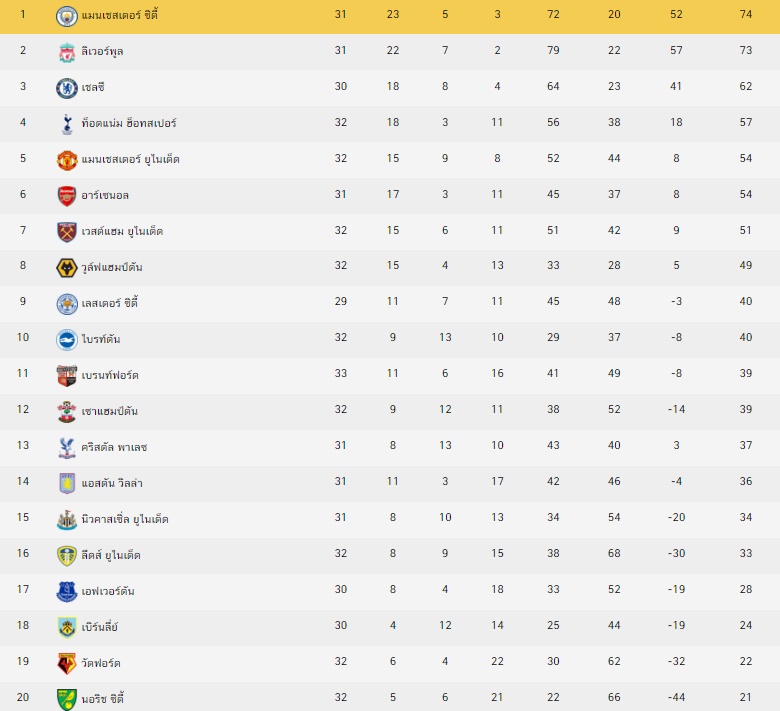
Task: Click the Chelsea club crest
Action: pos(67,88)
